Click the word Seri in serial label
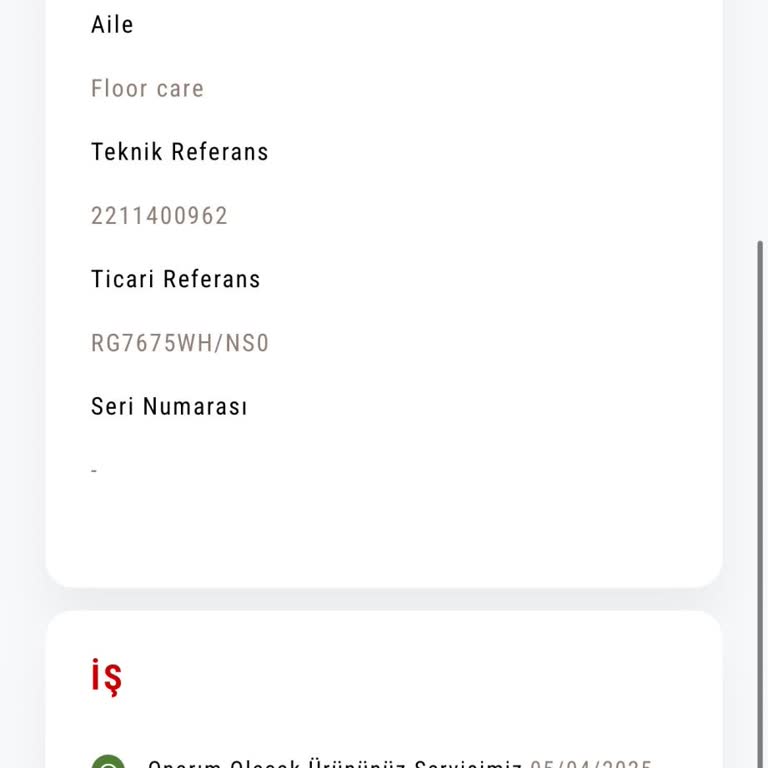768x768 pixels. coord(112,407)
